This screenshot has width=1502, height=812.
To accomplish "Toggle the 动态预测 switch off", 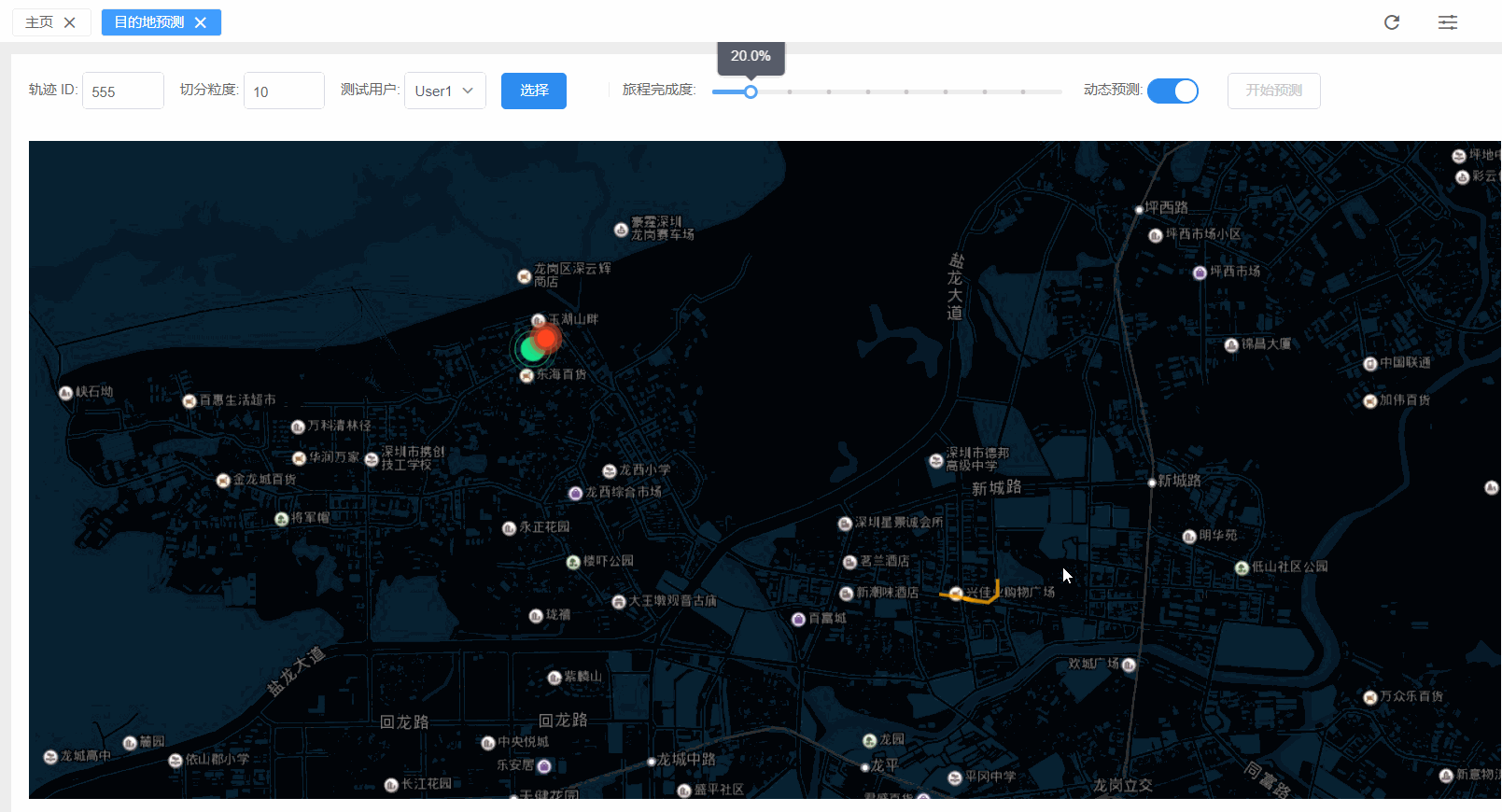I will pyautogui.click(x=1172, y=91).
